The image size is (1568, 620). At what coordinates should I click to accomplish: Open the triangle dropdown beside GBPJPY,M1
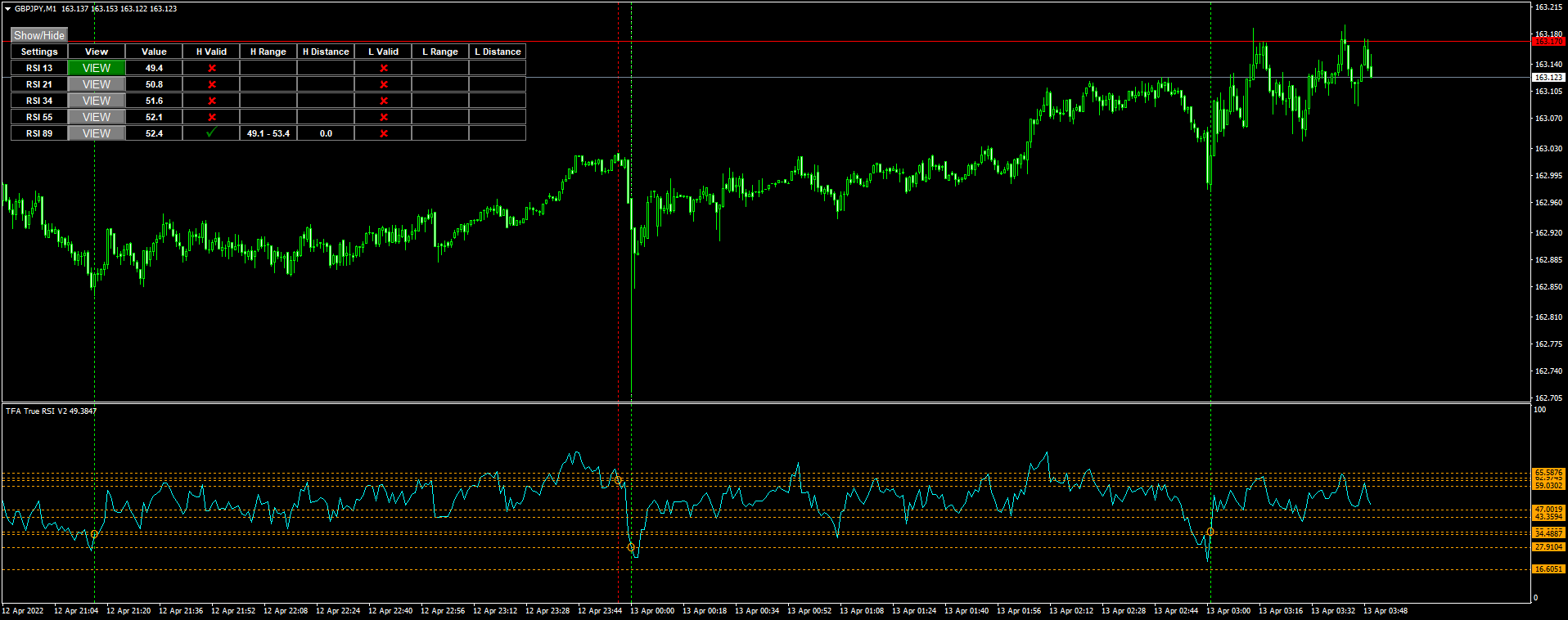point(7,8)
